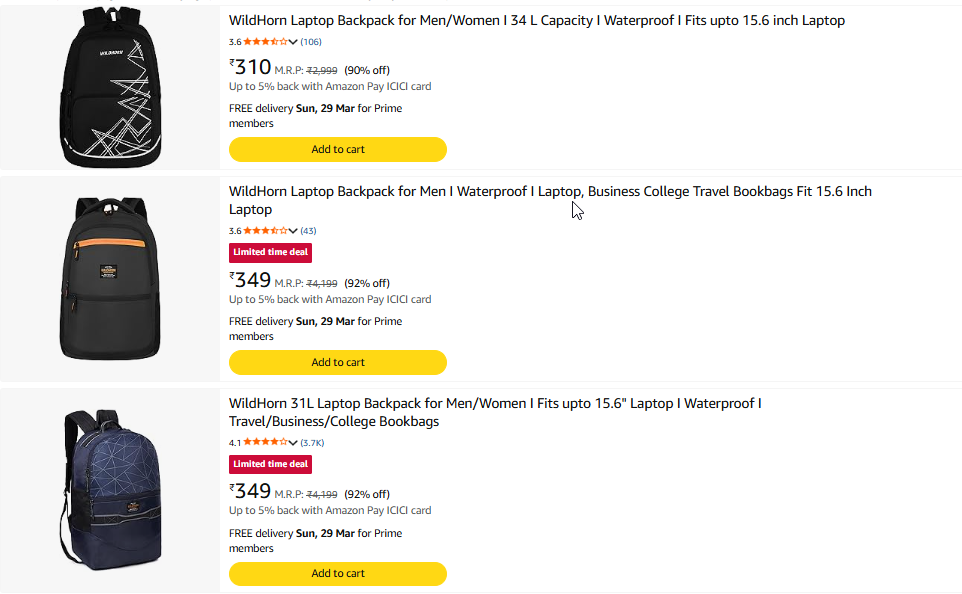Click the black backpack image with orange zipper
Screen dimensions: 962x594
coord(109,277)
